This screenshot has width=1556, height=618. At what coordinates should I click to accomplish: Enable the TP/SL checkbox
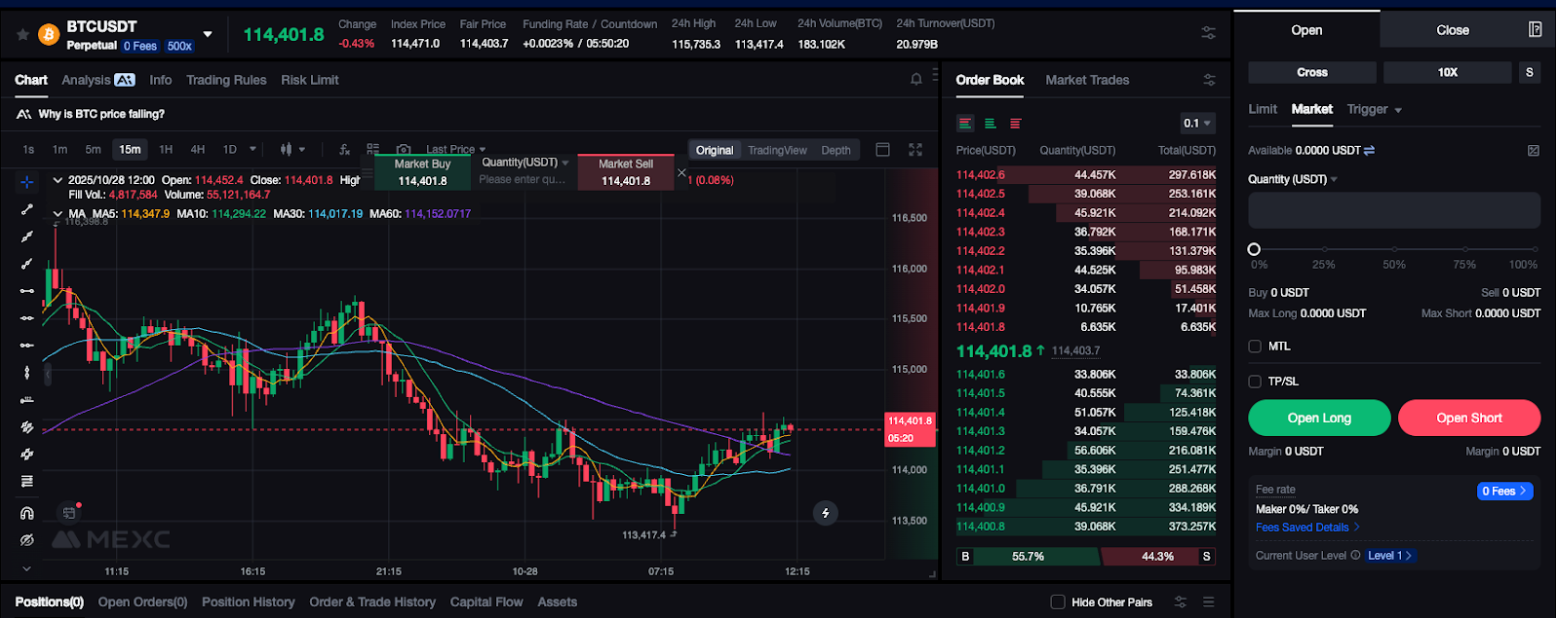[1255, 381]
